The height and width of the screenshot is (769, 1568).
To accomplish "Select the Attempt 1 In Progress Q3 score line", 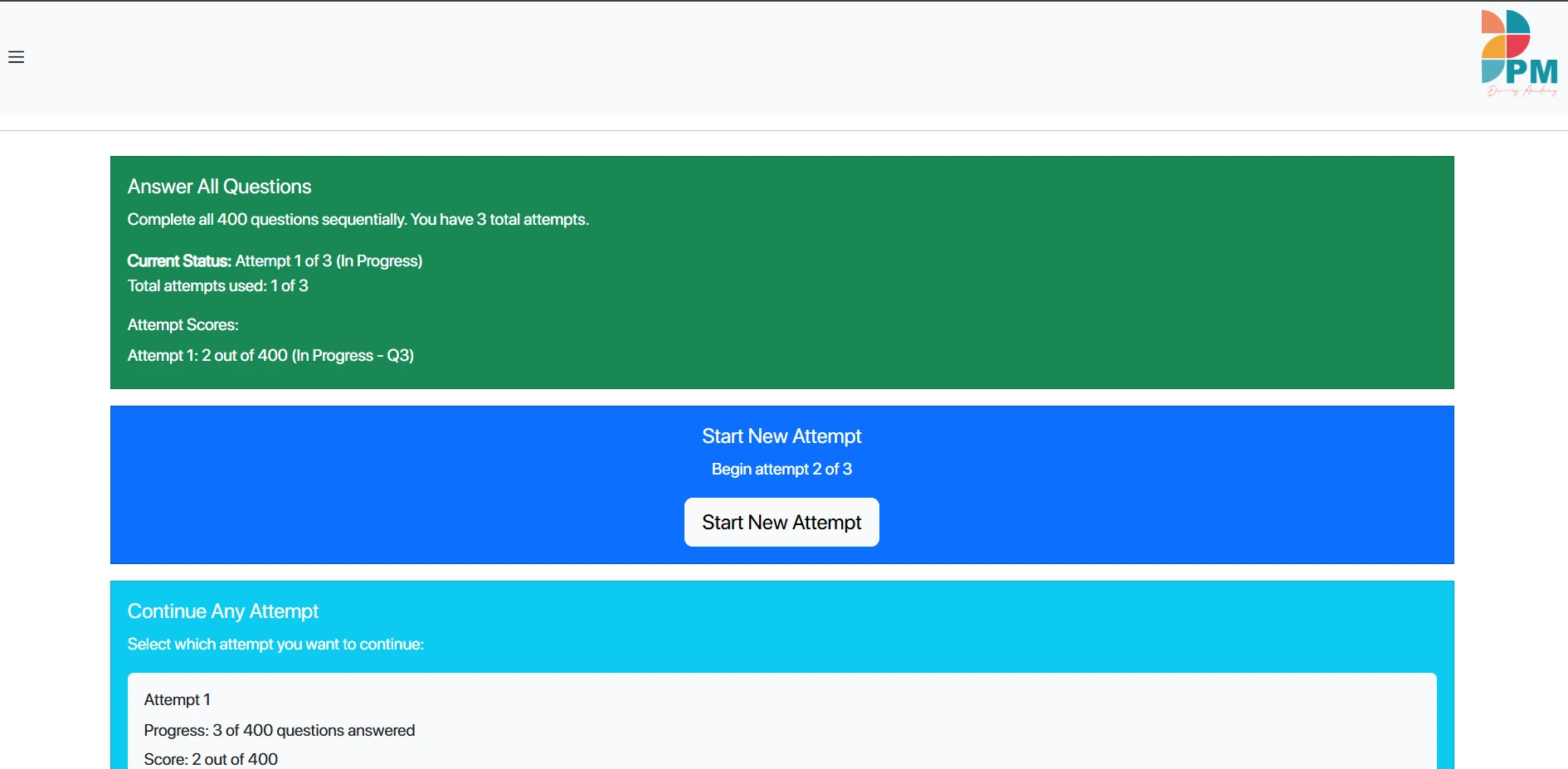I will click(x=270, y=356).
